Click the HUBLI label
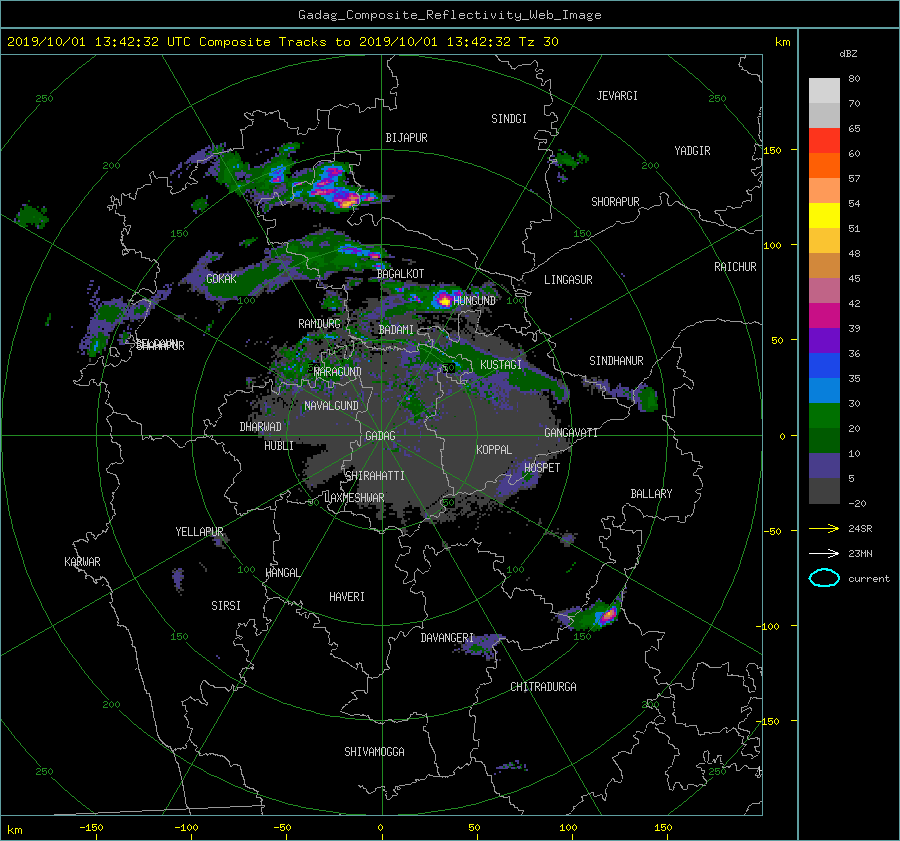This screenshot has height=841, width=900. (279, 445)
